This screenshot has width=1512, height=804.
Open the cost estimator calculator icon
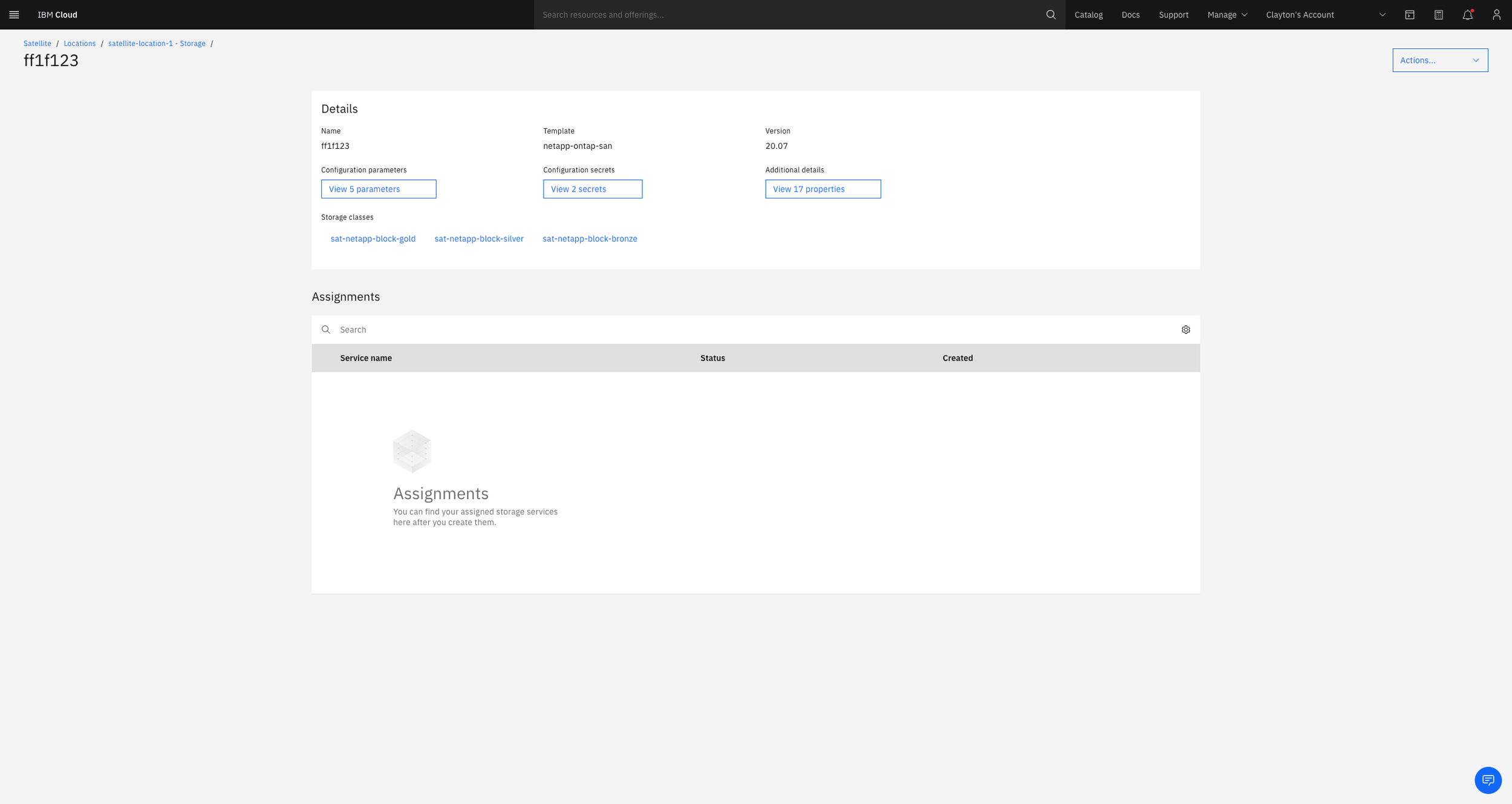pyautogui.click(x=1438, y=15)
